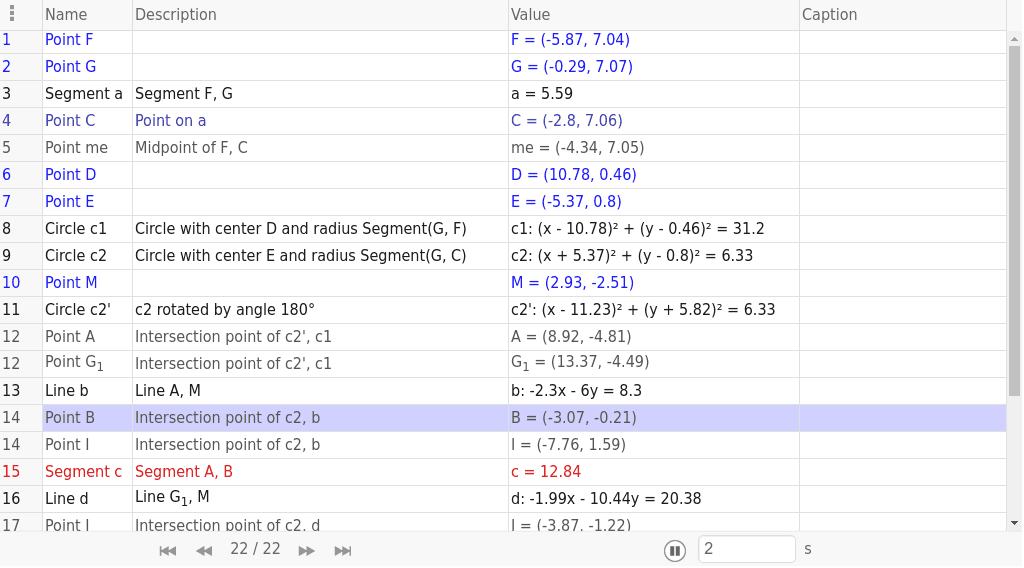This screenshot has width=1024, height=568.
Task: Click description 'Midpoint of F, C'
Action: [x=191, y=148]
